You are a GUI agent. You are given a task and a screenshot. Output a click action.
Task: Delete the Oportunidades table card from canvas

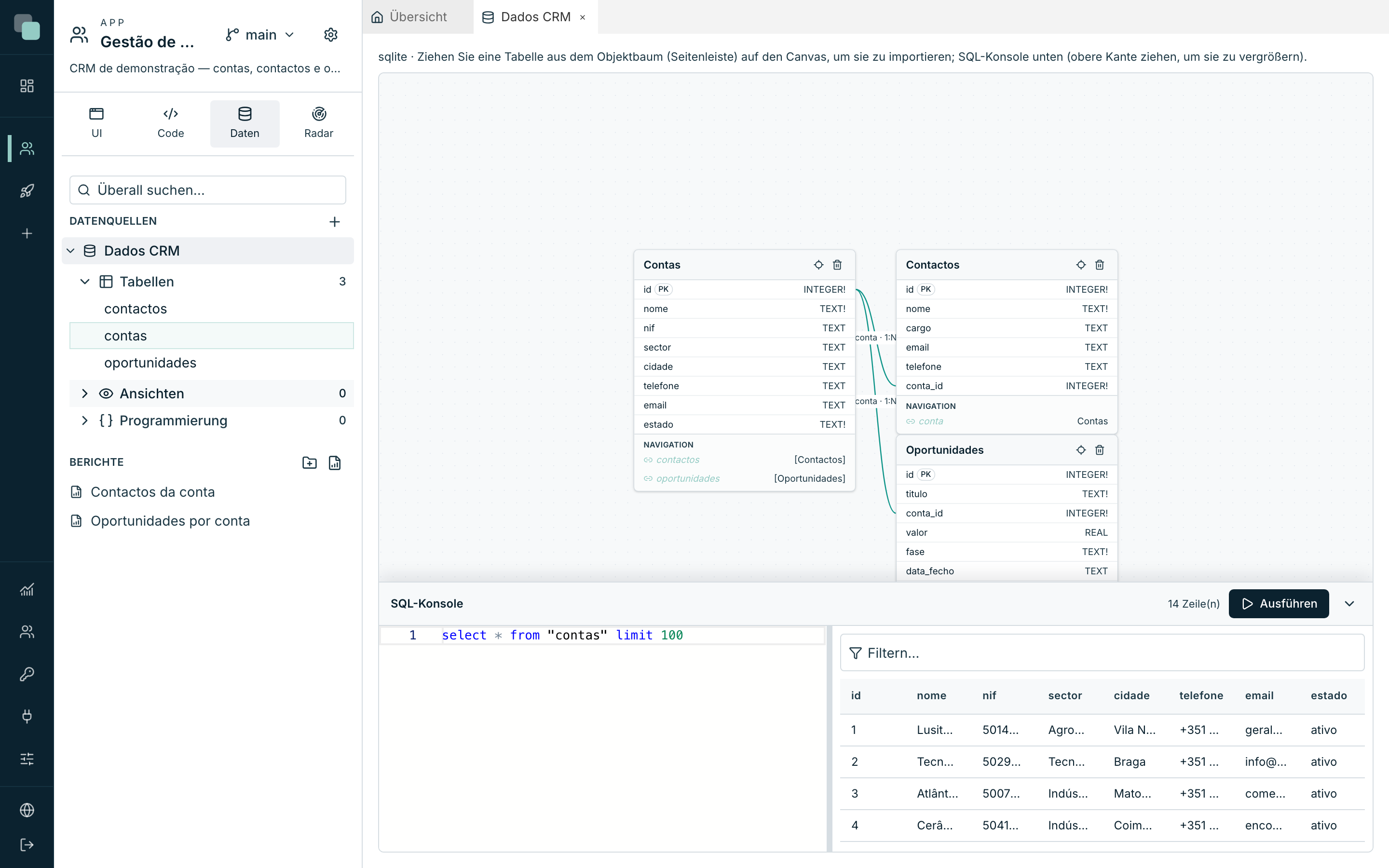point(1100,450)
